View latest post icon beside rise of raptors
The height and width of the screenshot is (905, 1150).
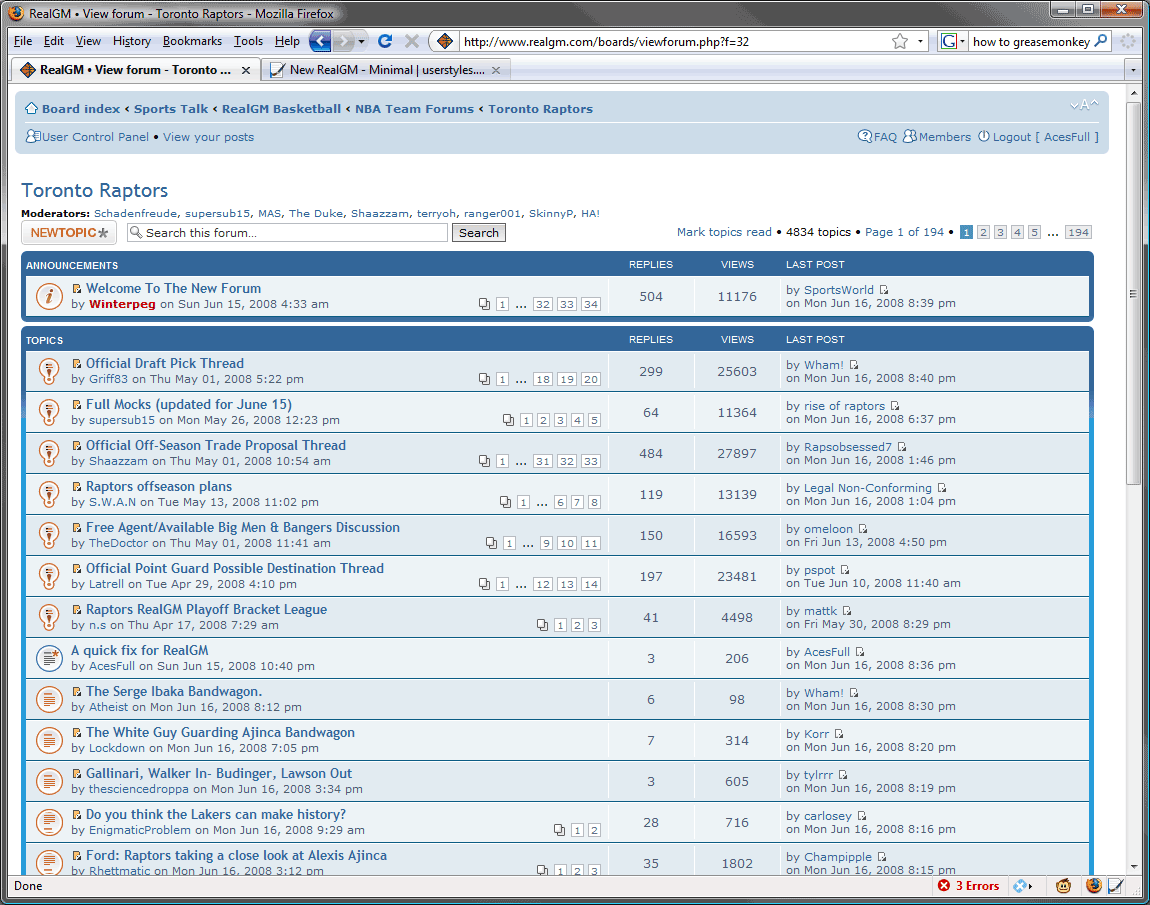(895, 406)
